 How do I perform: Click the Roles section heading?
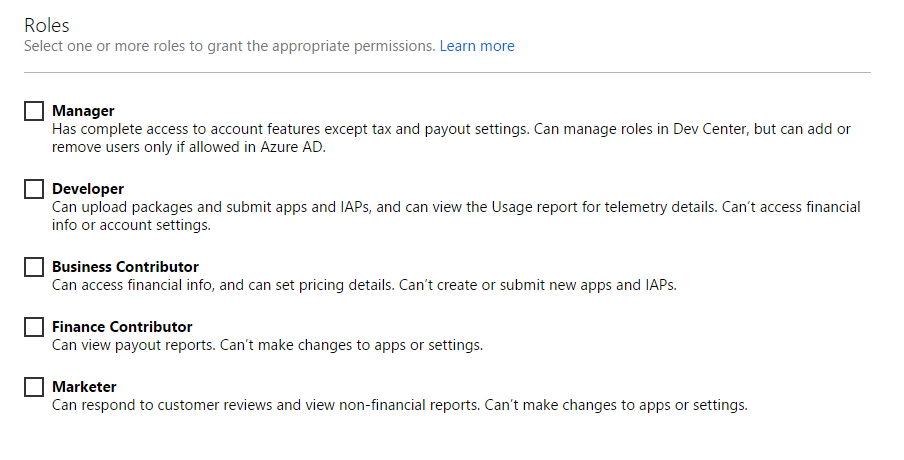tap(47, 25)
